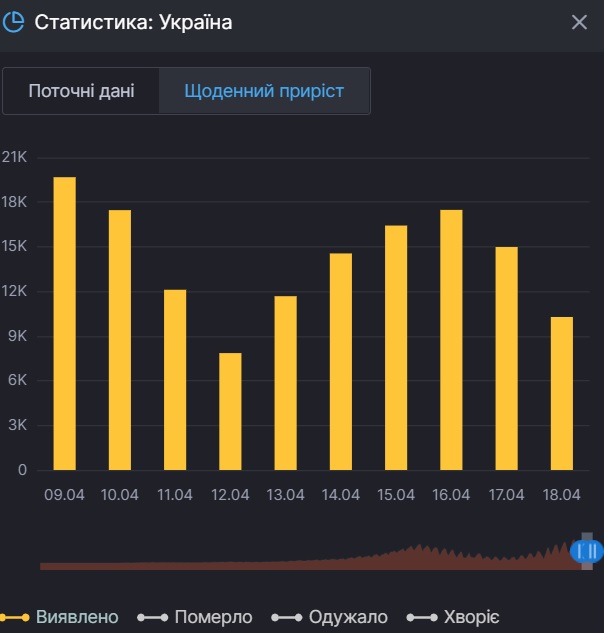
Task: Toggle the Одужало legend series
Action: [x=329, y=617]
